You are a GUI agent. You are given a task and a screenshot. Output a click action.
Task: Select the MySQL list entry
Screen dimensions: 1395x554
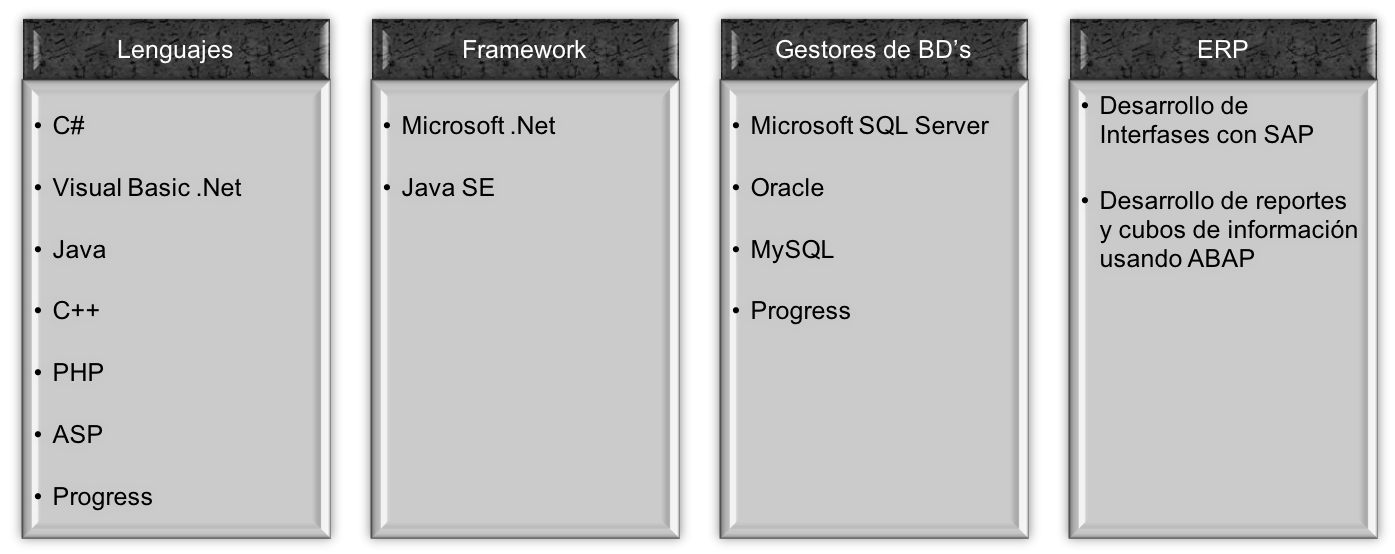coord(792,250)
